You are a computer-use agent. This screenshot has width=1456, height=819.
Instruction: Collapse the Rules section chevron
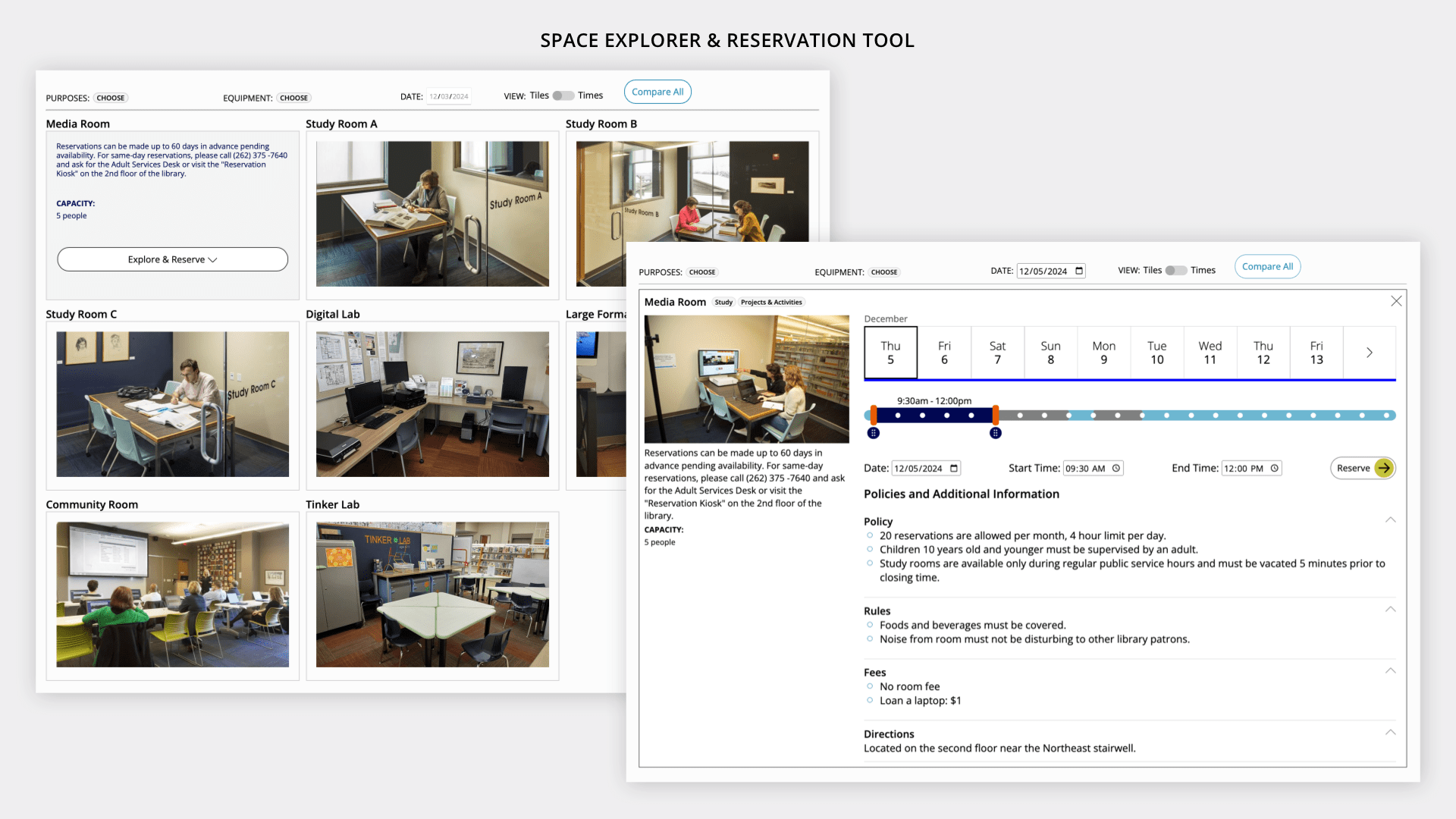coord(1390,610)
